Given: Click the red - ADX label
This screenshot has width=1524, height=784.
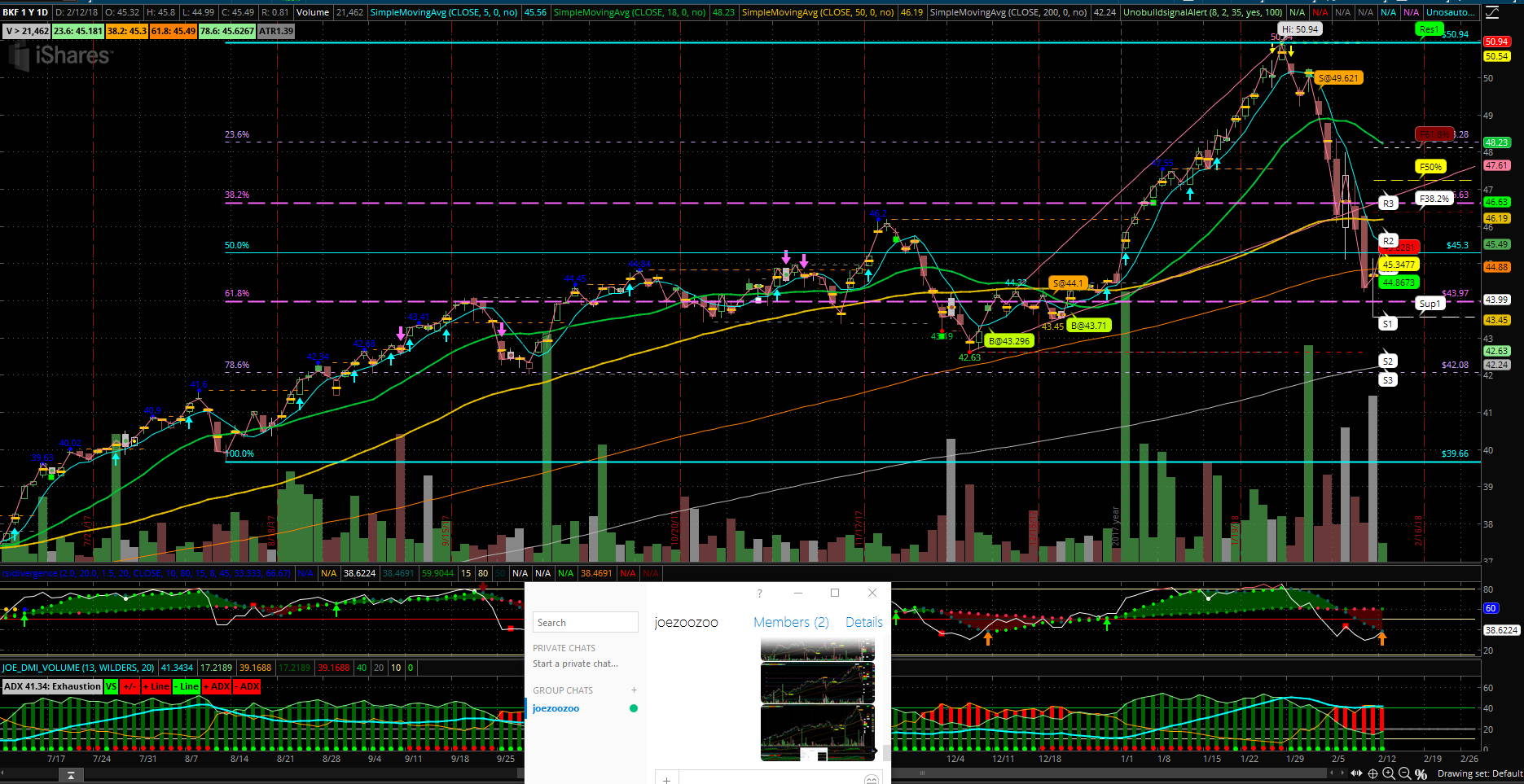Looking at the screenshot, I should point(247,686).
